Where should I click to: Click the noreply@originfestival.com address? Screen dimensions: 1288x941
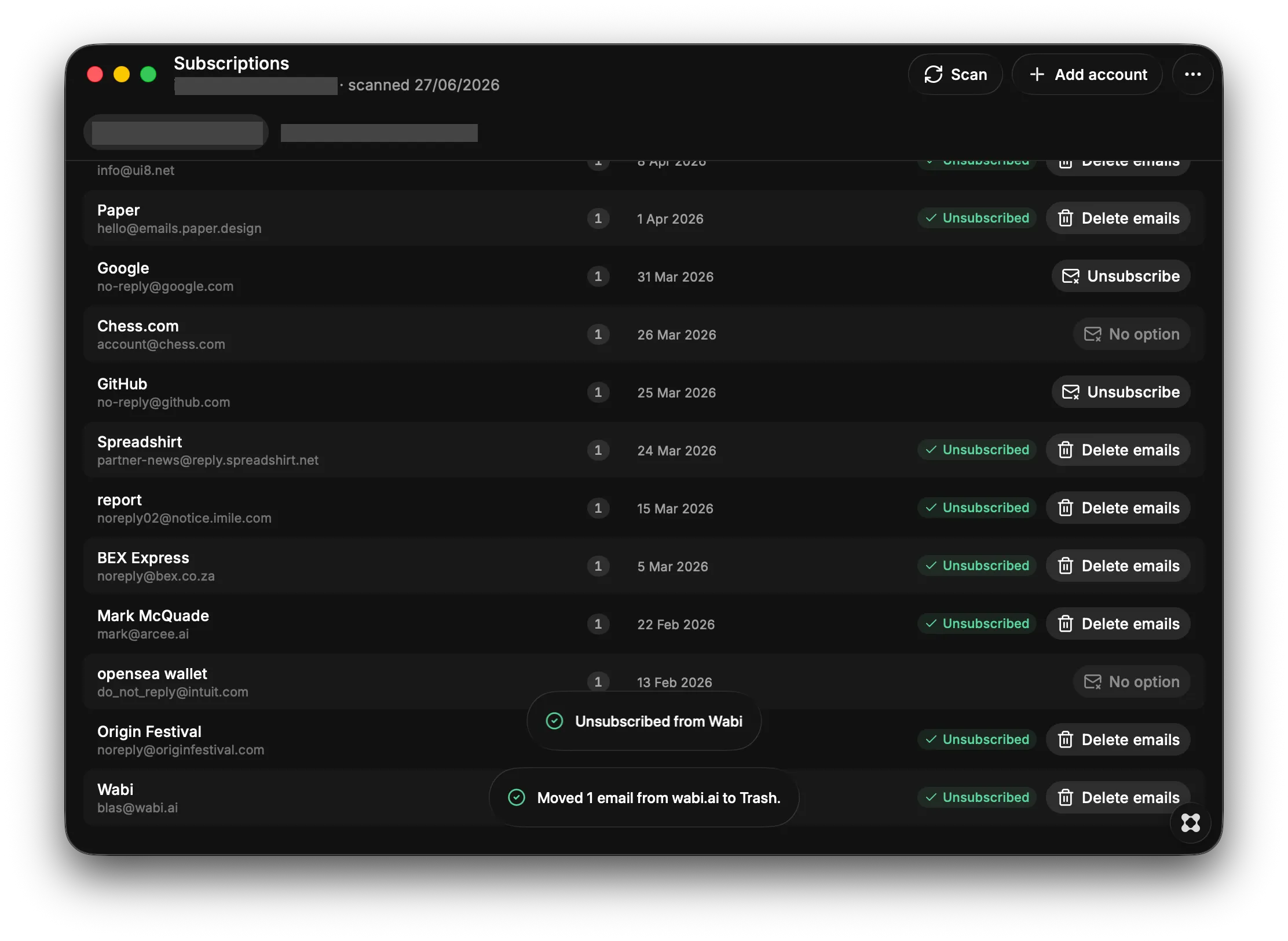181,750
